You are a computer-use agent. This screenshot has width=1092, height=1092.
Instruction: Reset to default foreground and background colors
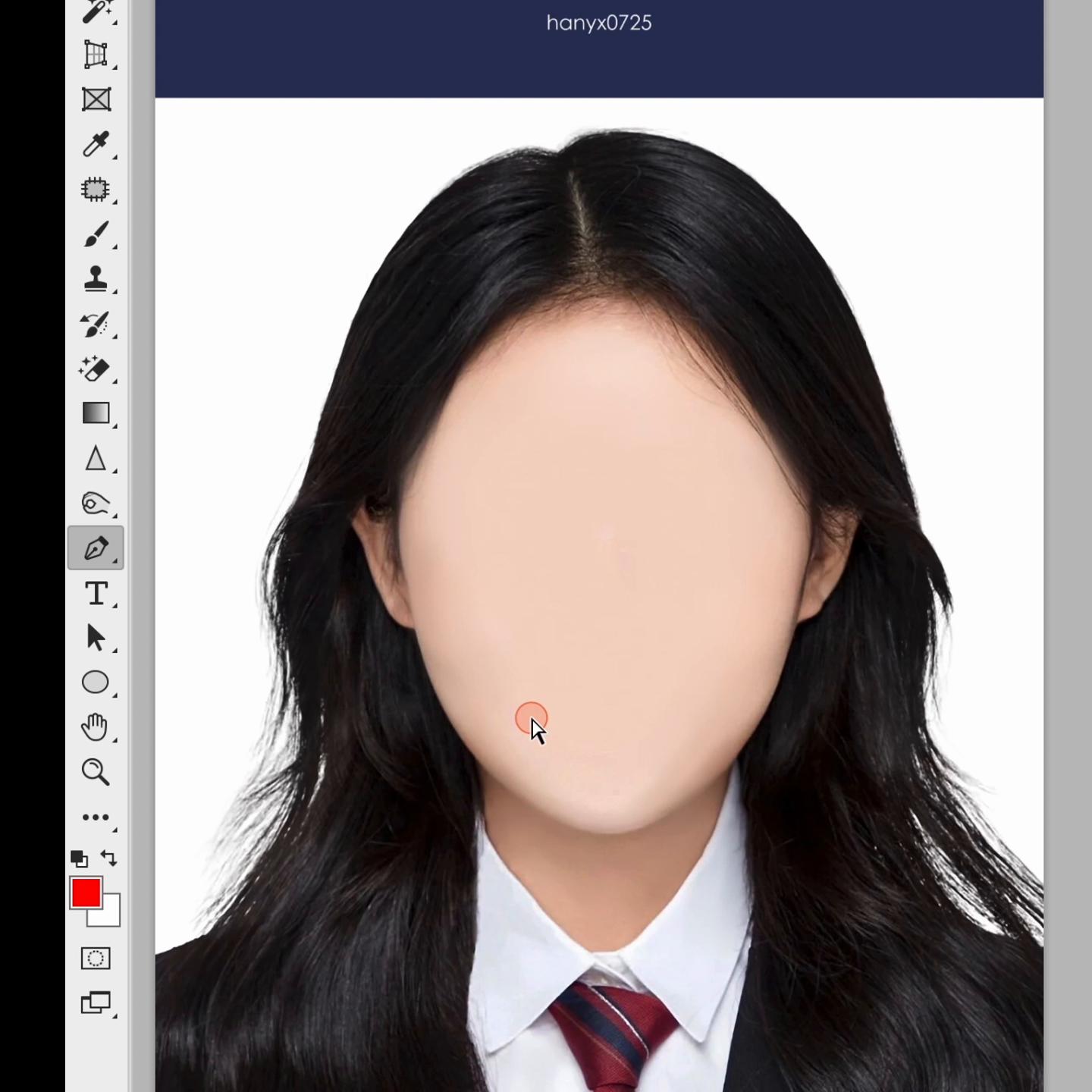79,858
